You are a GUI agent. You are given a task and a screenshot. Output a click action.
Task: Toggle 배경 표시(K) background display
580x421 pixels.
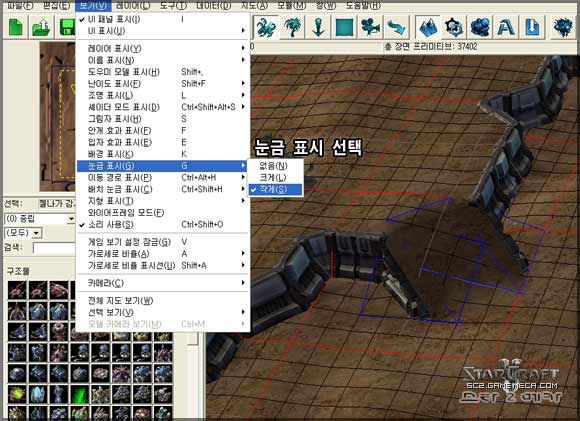pyautogui.click(x=163, y=154)
